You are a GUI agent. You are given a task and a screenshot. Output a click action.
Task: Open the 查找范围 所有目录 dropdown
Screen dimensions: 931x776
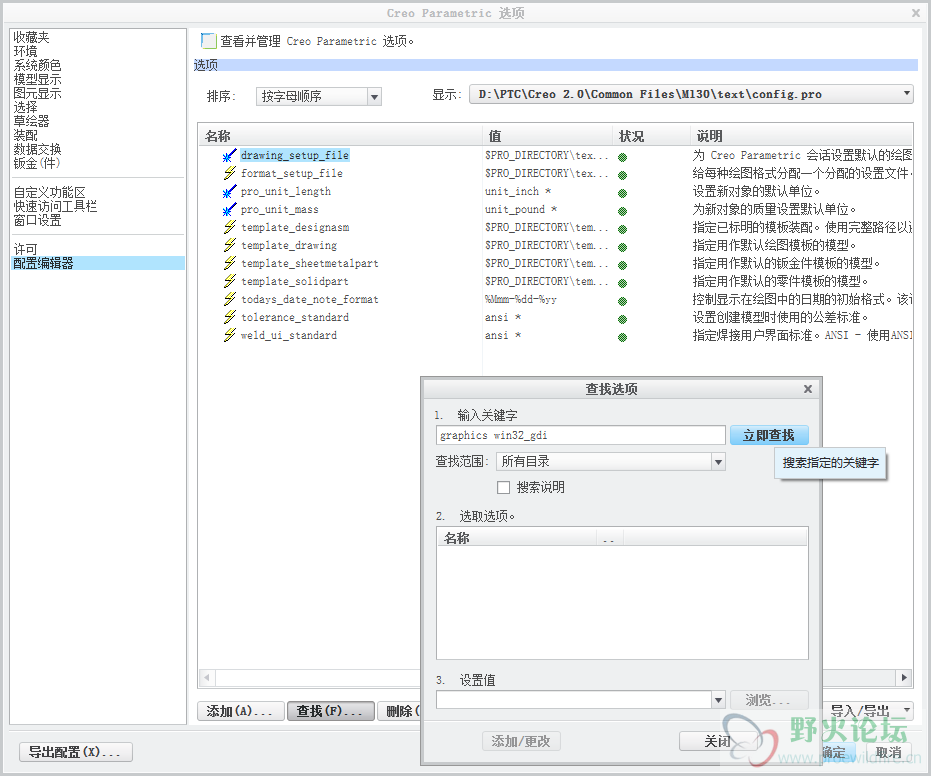tap(718, 462)
